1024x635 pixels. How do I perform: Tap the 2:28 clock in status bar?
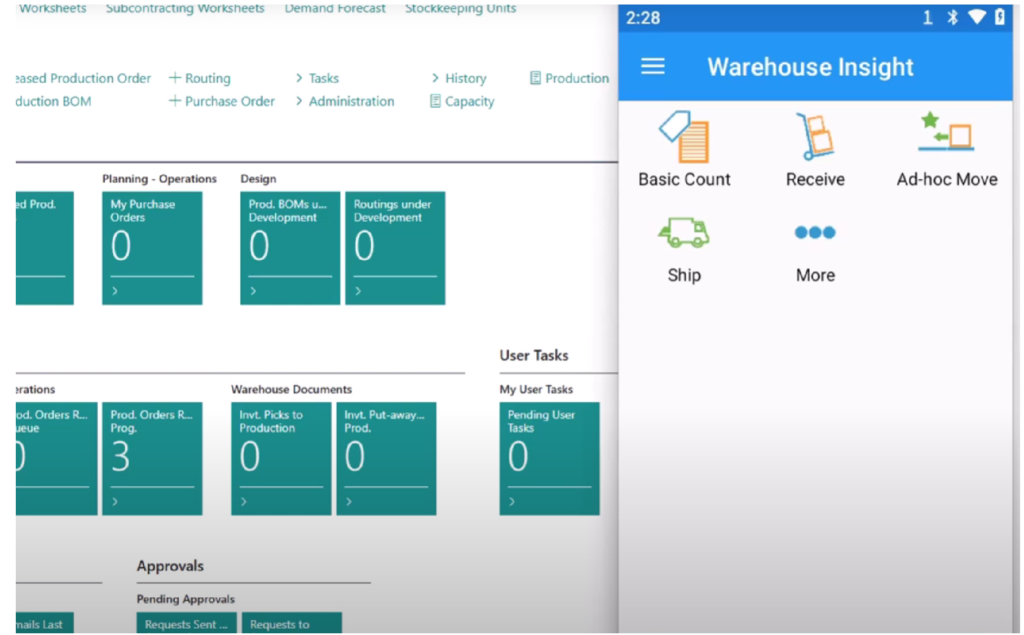tap(643, 18)
